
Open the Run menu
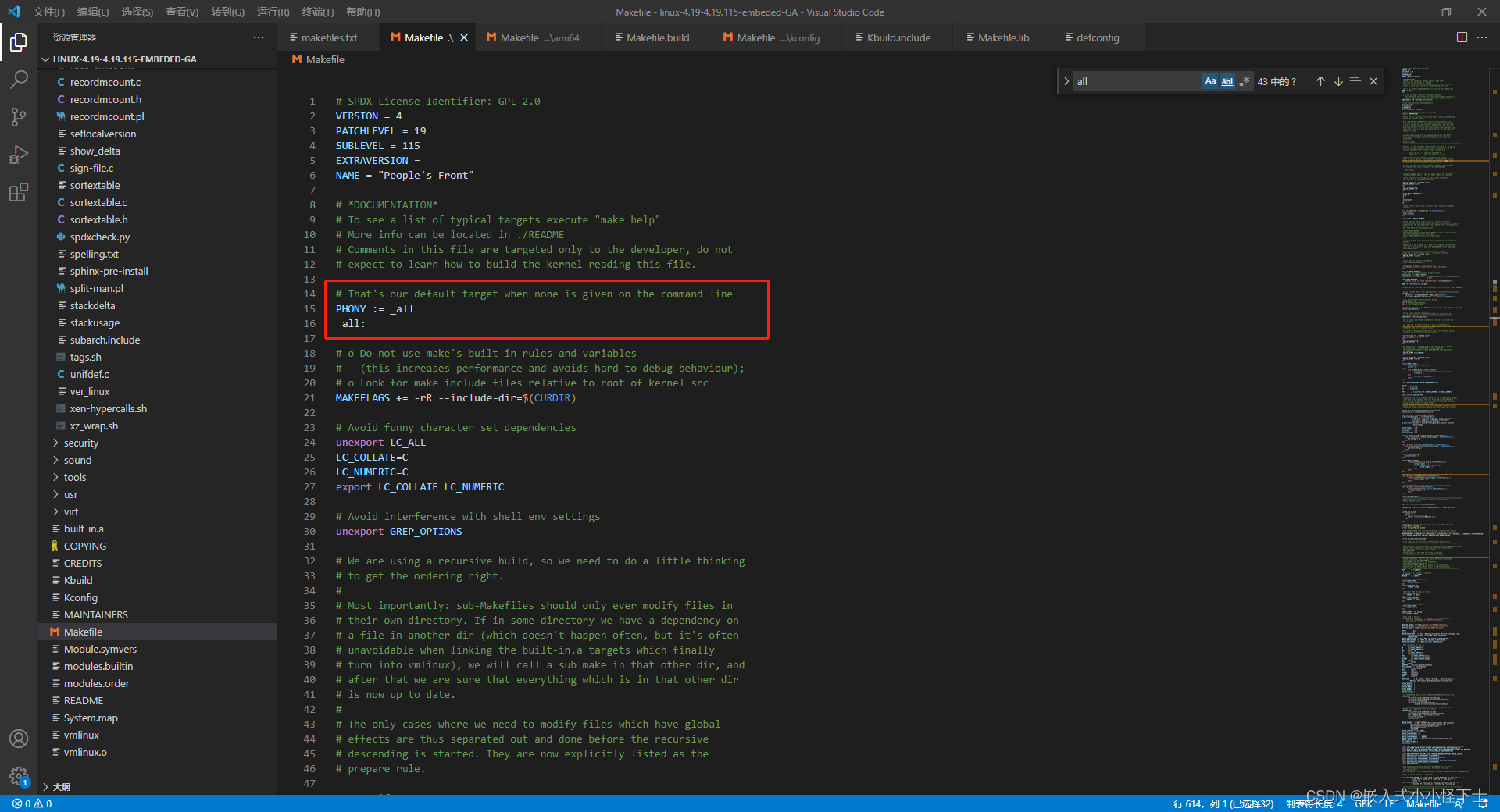point(273,12)
